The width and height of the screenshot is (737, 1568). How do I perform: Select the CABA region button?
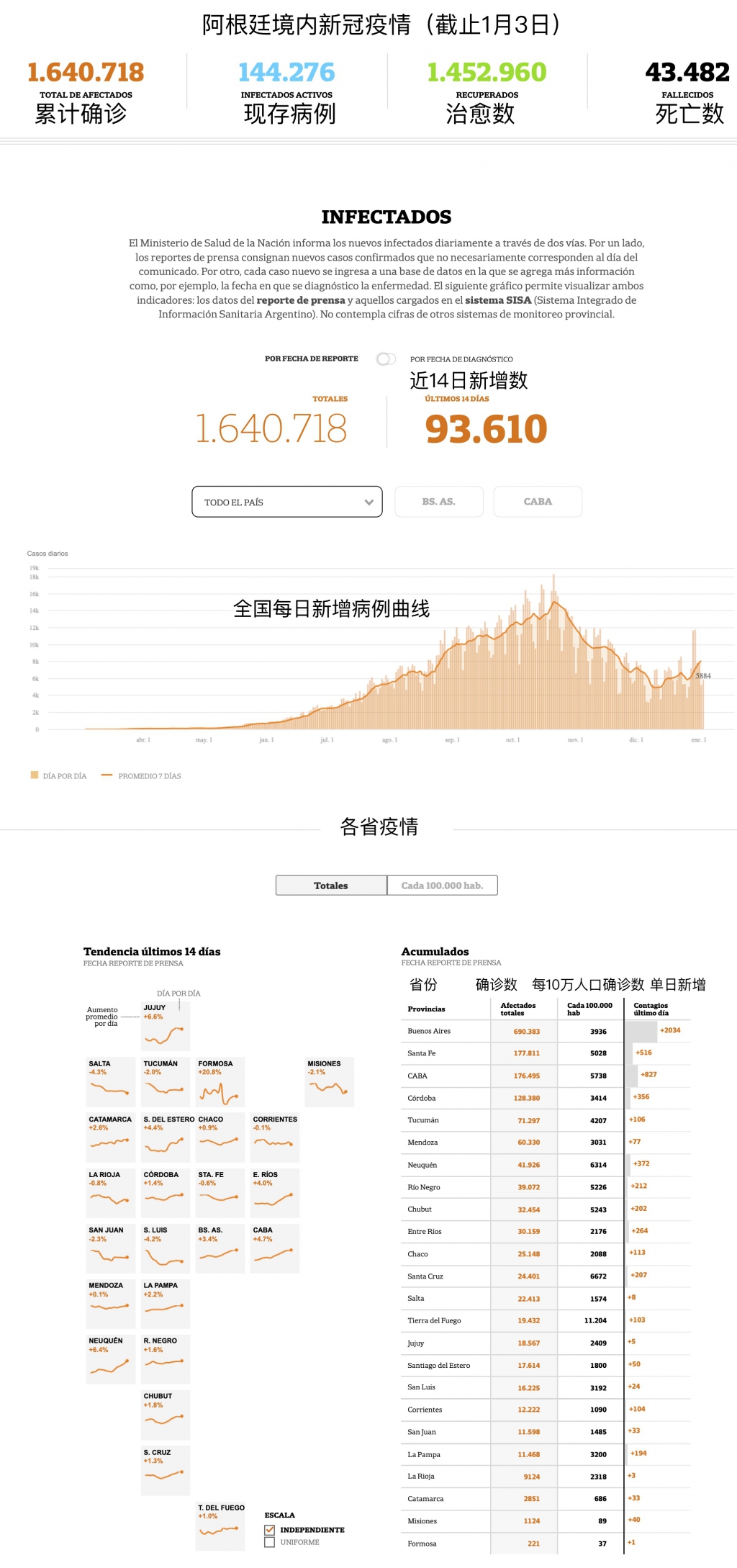coord(538,502)
